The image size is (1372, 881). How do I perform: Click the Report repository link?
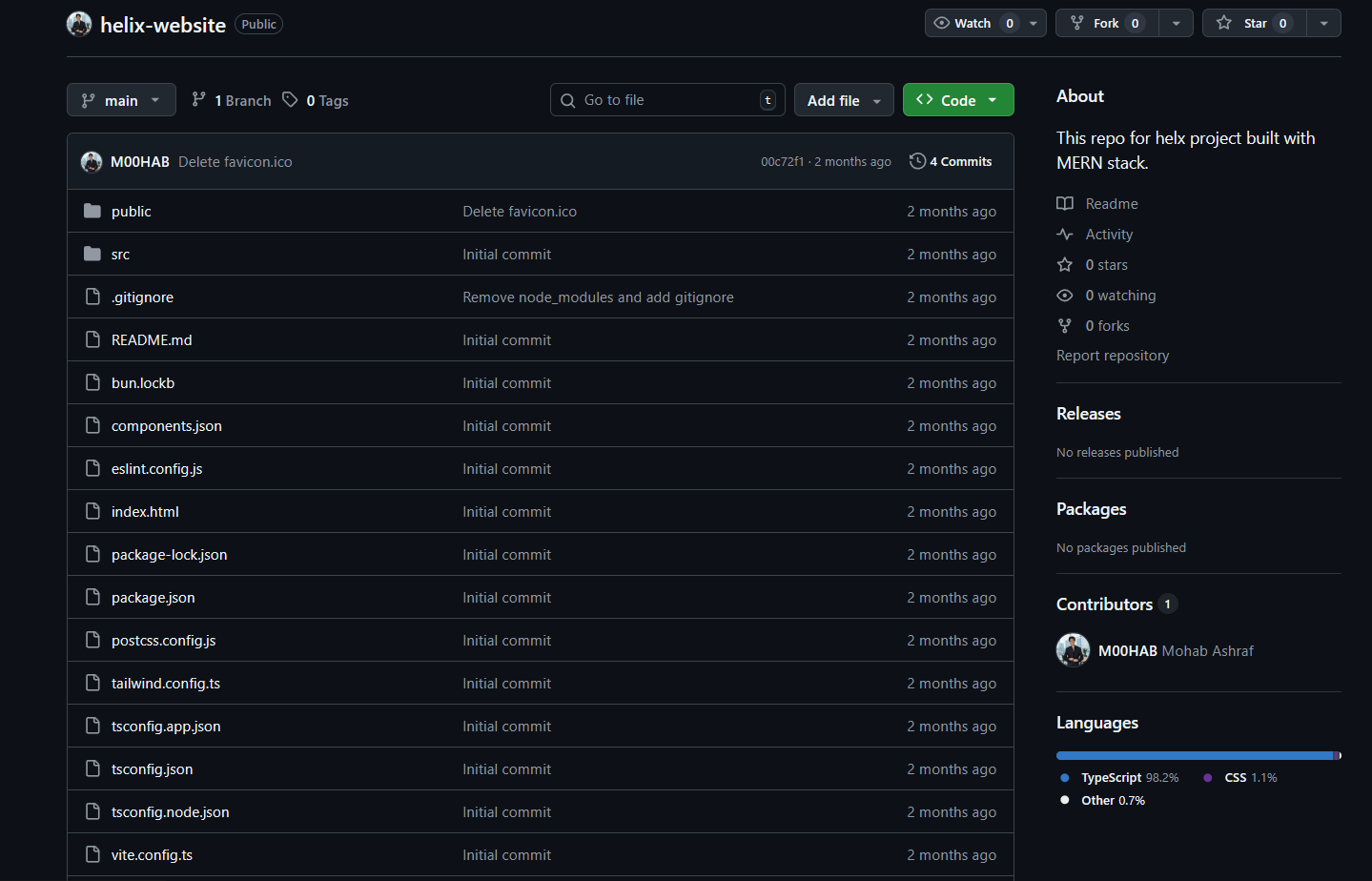(x=1112, y=355)
